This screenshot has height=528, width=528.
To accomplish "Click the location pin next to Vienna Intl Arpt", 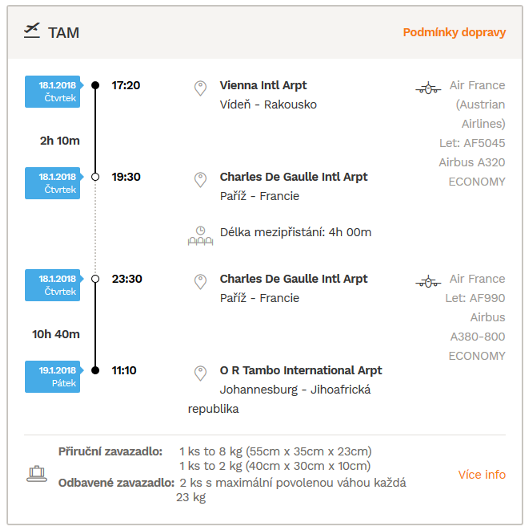I will pyautogui.click(x=200, y=88).
